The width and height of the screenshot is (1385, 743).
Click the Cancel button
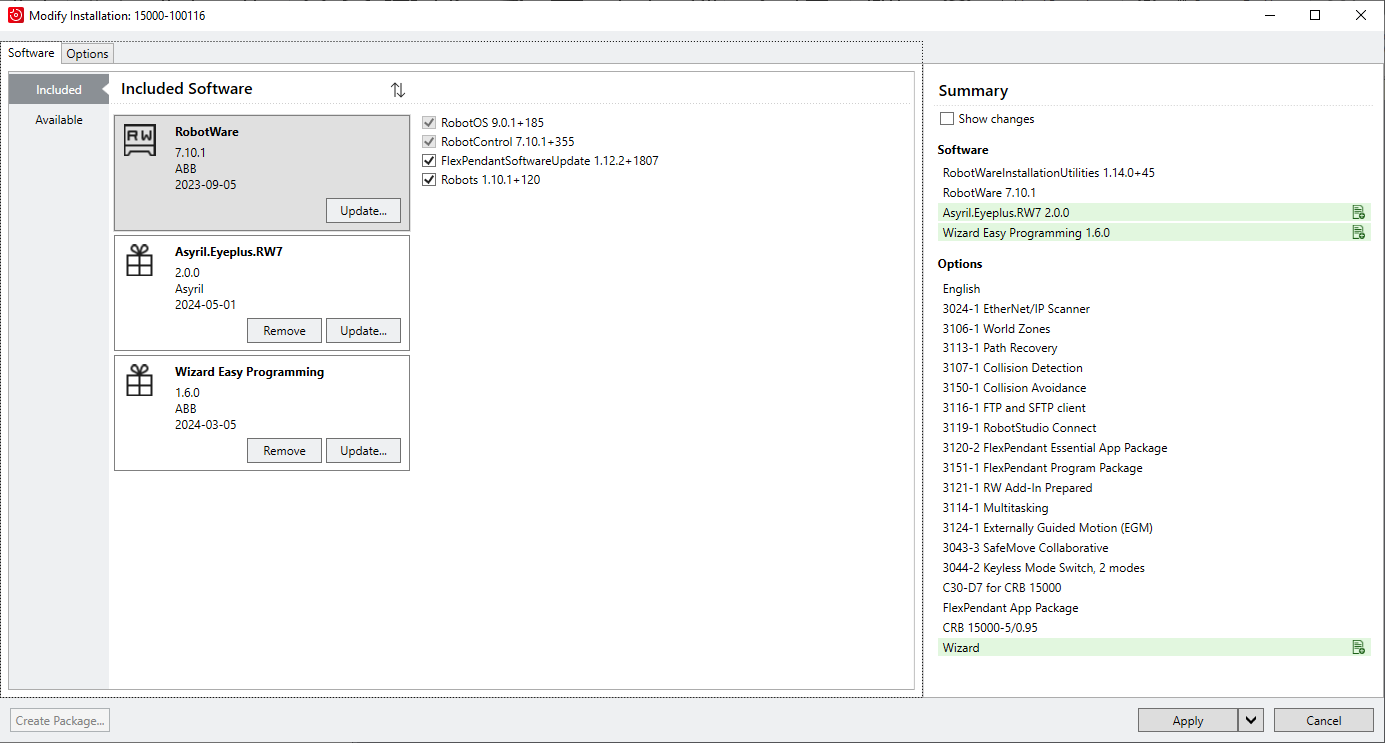pos(1323,720)
